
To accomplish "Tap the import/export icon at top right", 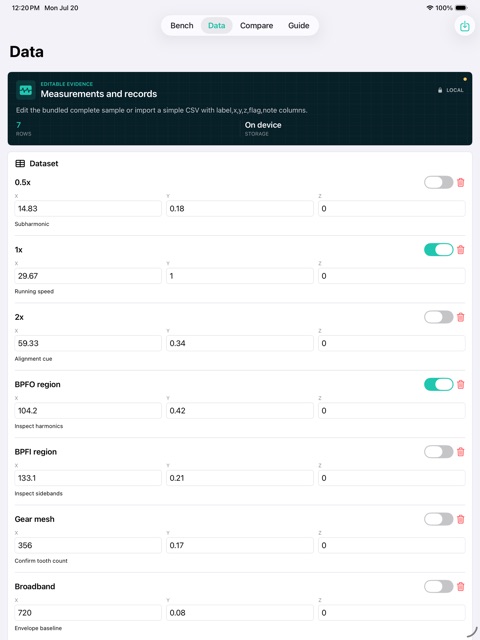I will pyautogui.click(x=464, y=26).
